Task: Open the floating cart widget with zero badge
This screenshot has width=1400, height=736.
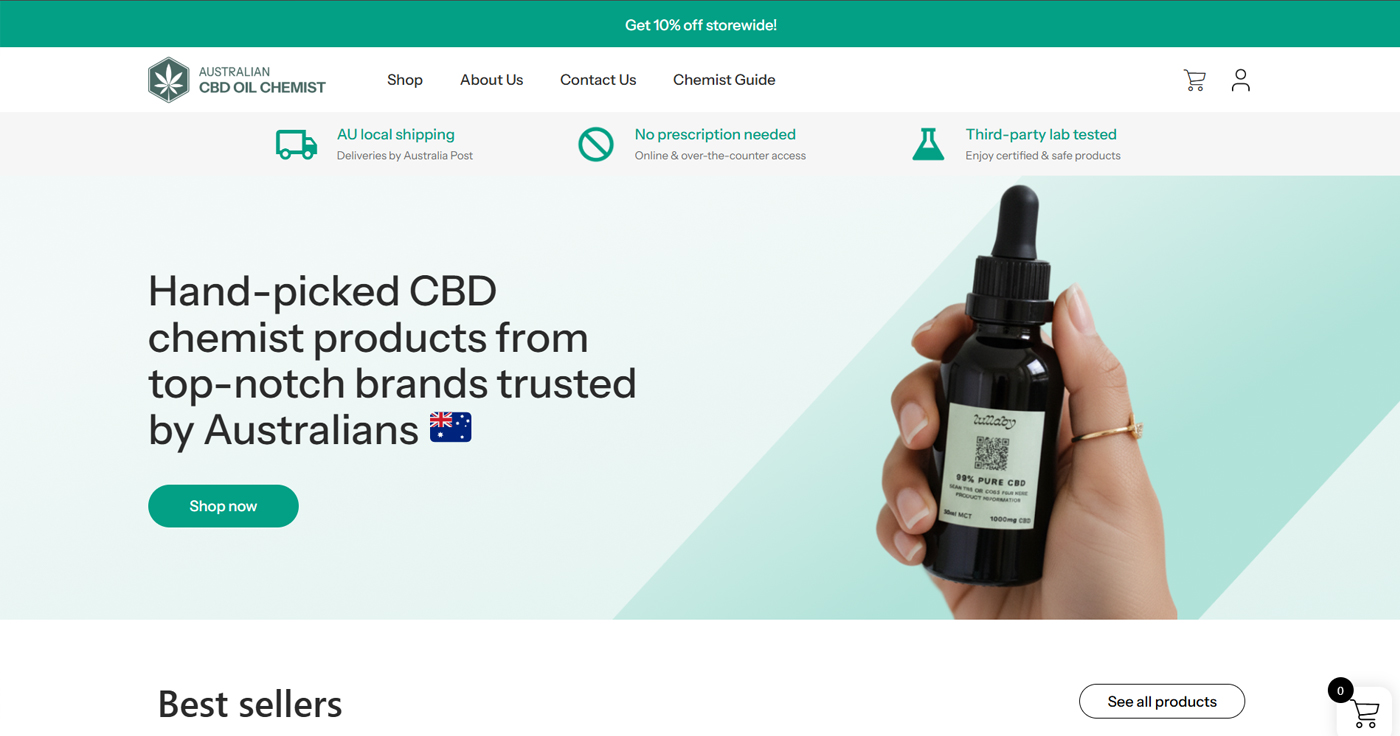Action: click(x=1362, y=708)
